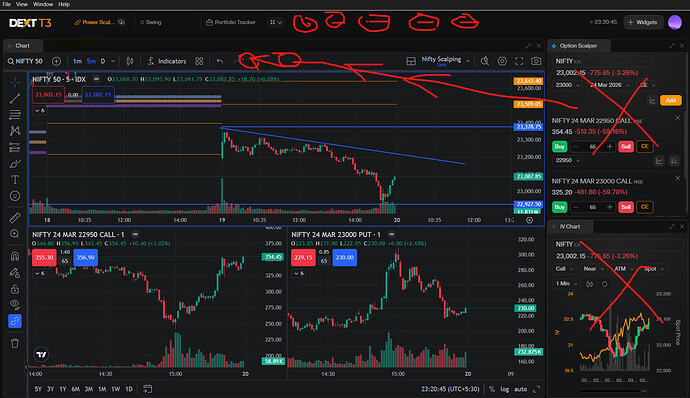Expand the workspace grid dropdown after Portfolio Tracker
Image resolution: width=690 pixels, height=398 pixels.
click(x=276, y=22)
